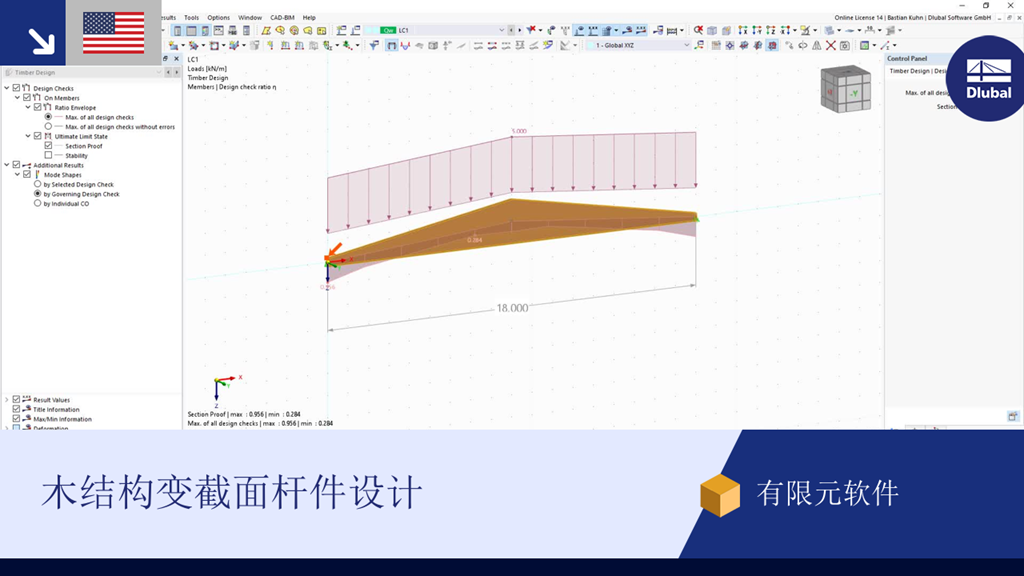Open the Help menu
The height and width of the screenshot is (576, 1024).
pyautogui.click(x=309, y=18)
